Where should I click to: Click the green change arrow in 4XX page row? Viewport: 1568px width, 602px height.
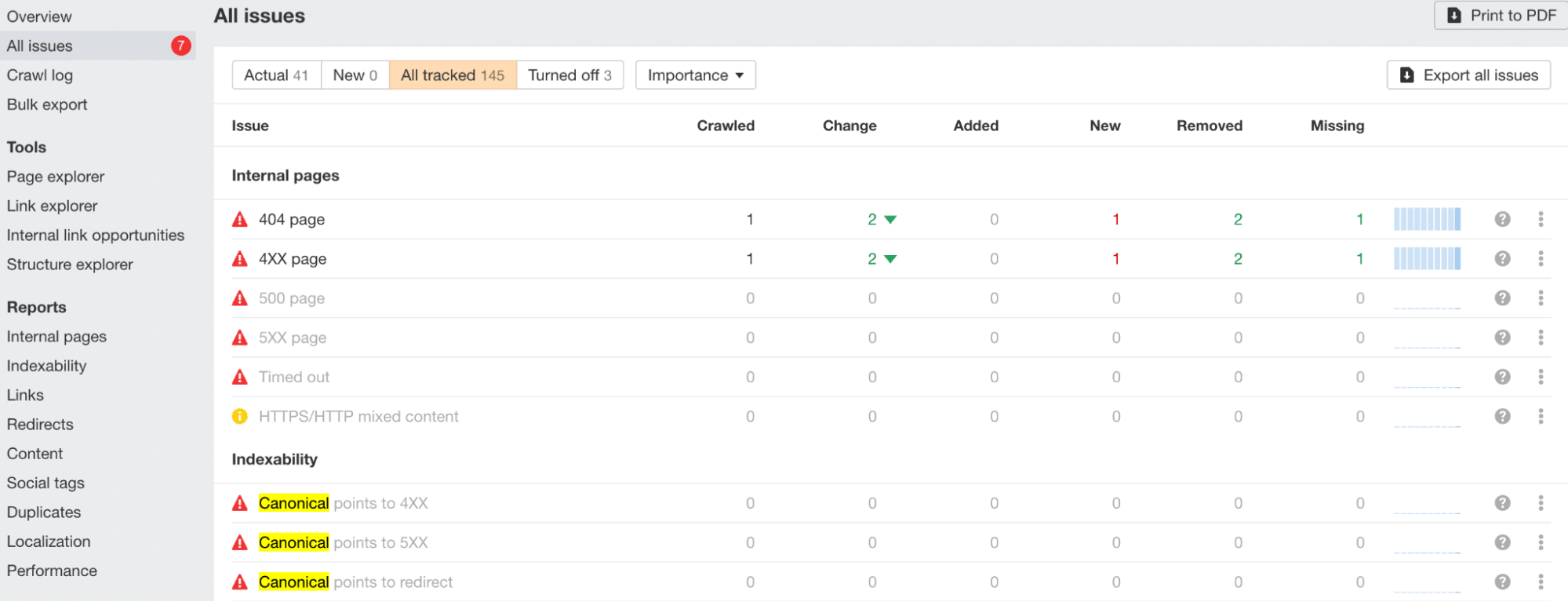(x=890, y=259)
